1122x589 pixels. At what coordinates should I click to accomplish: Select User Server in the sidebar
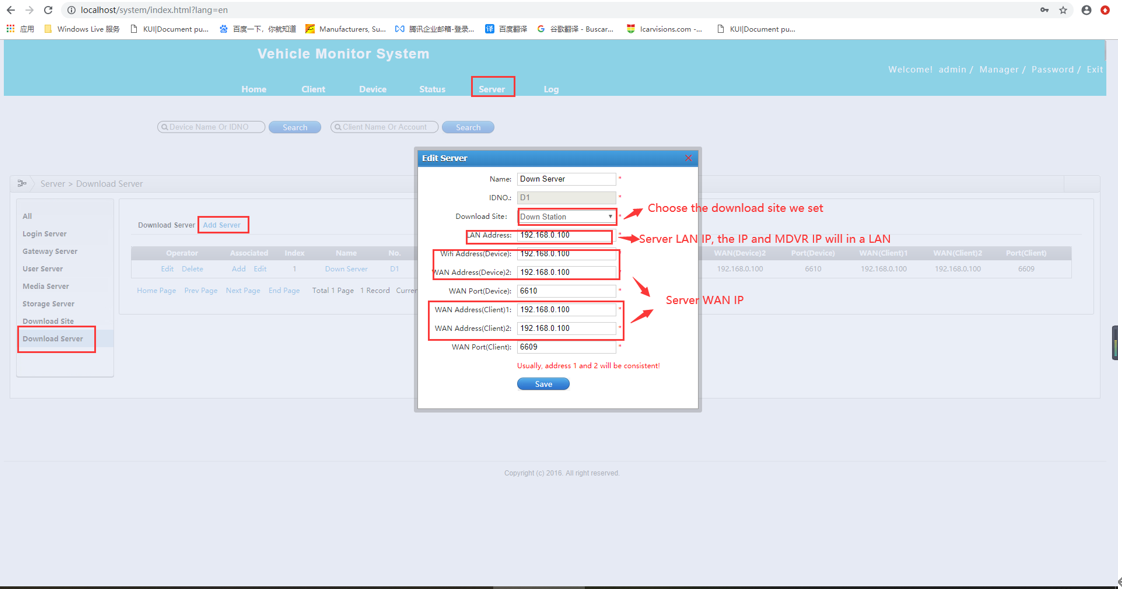tap(42, 269)
